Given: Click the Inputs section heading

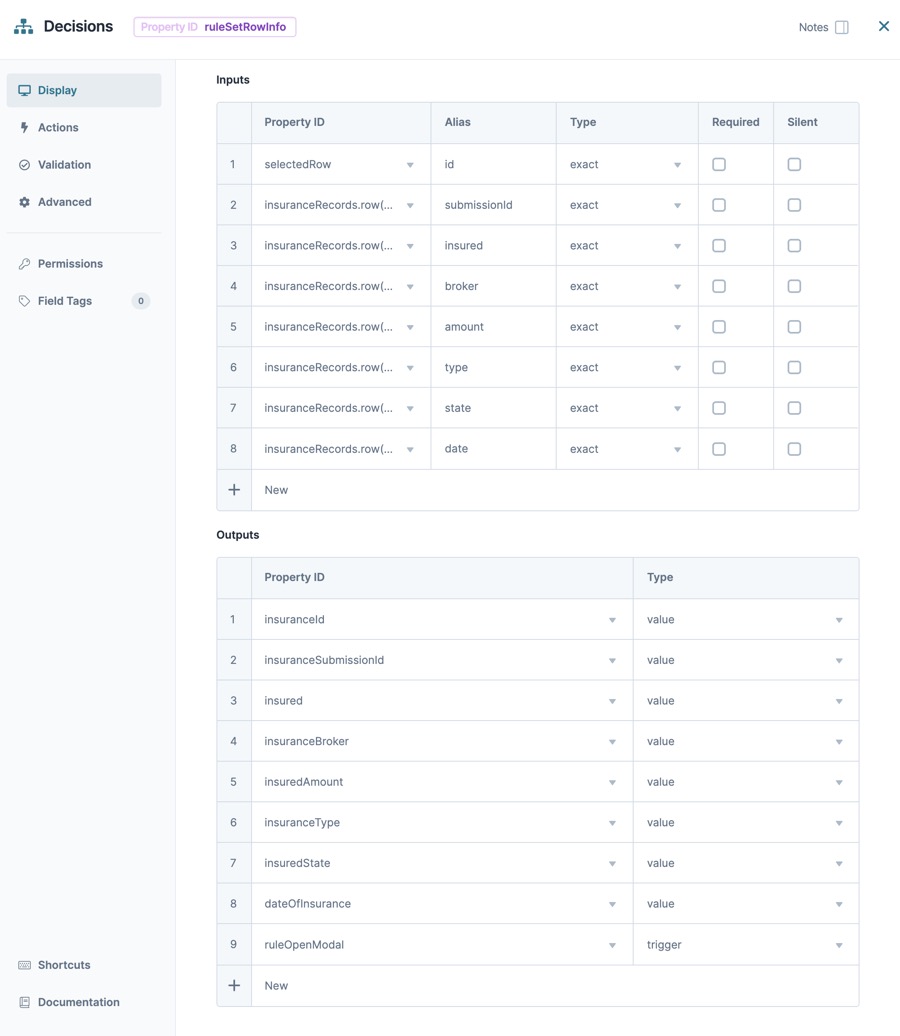Looking at the screenshot, I should (233, 80).
